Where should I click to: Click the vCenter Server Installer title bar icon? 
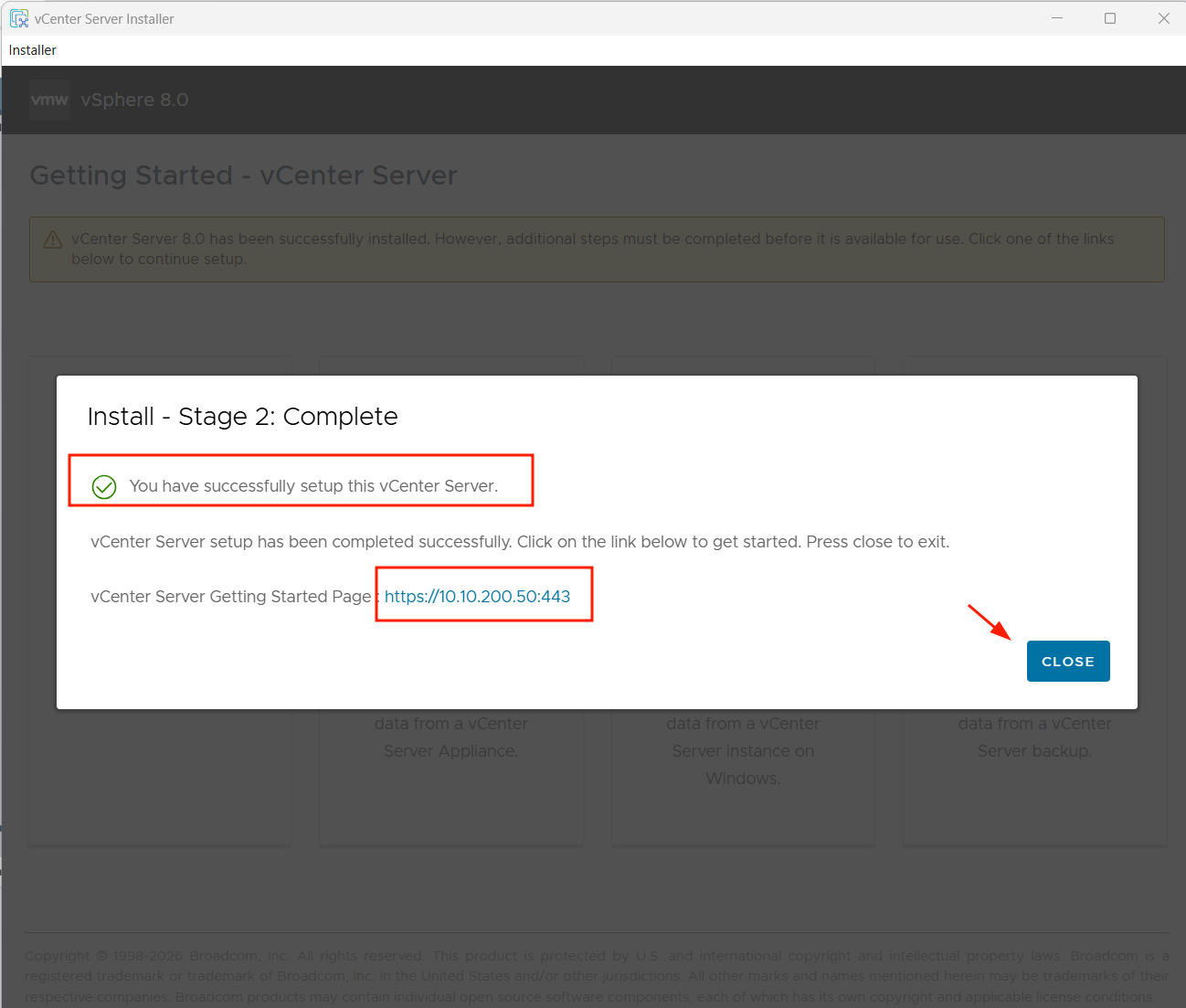19,18
